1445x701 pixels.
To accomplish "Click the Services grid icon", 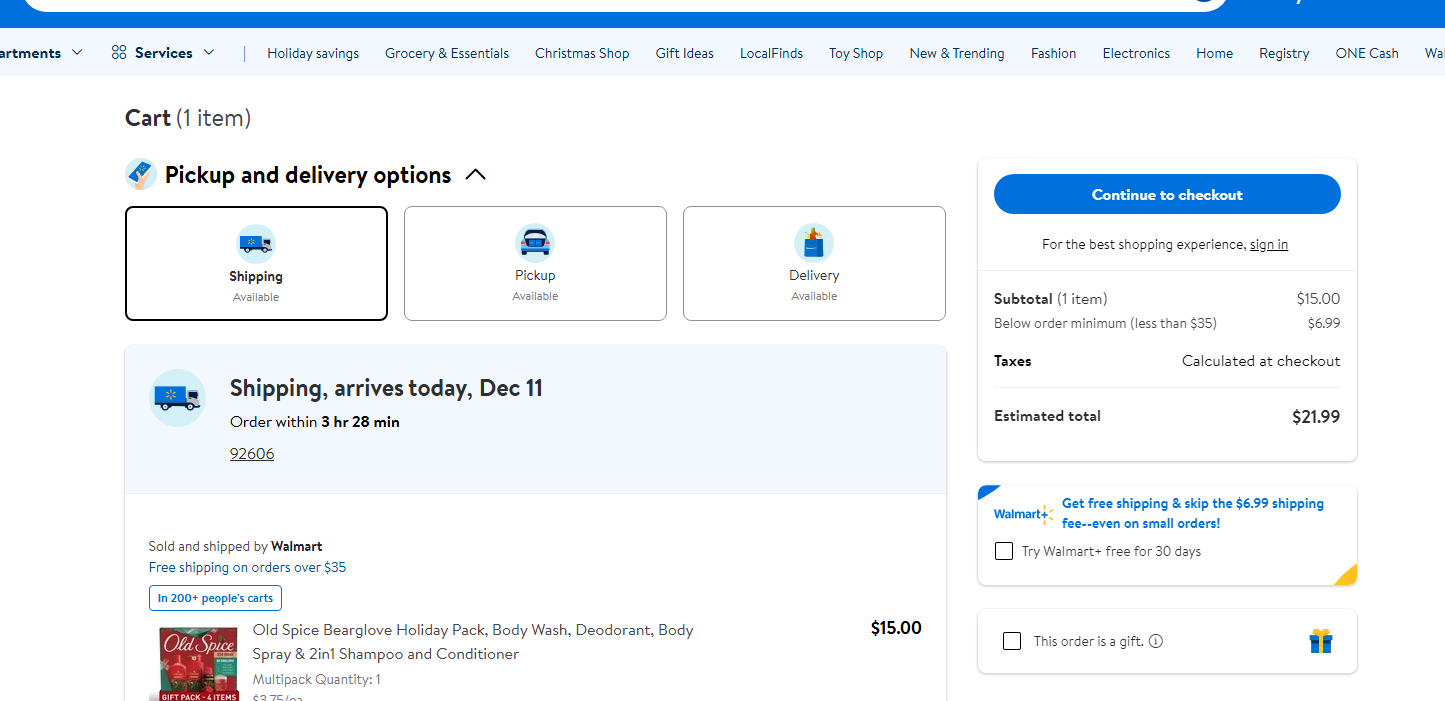I will click(119, 53).
